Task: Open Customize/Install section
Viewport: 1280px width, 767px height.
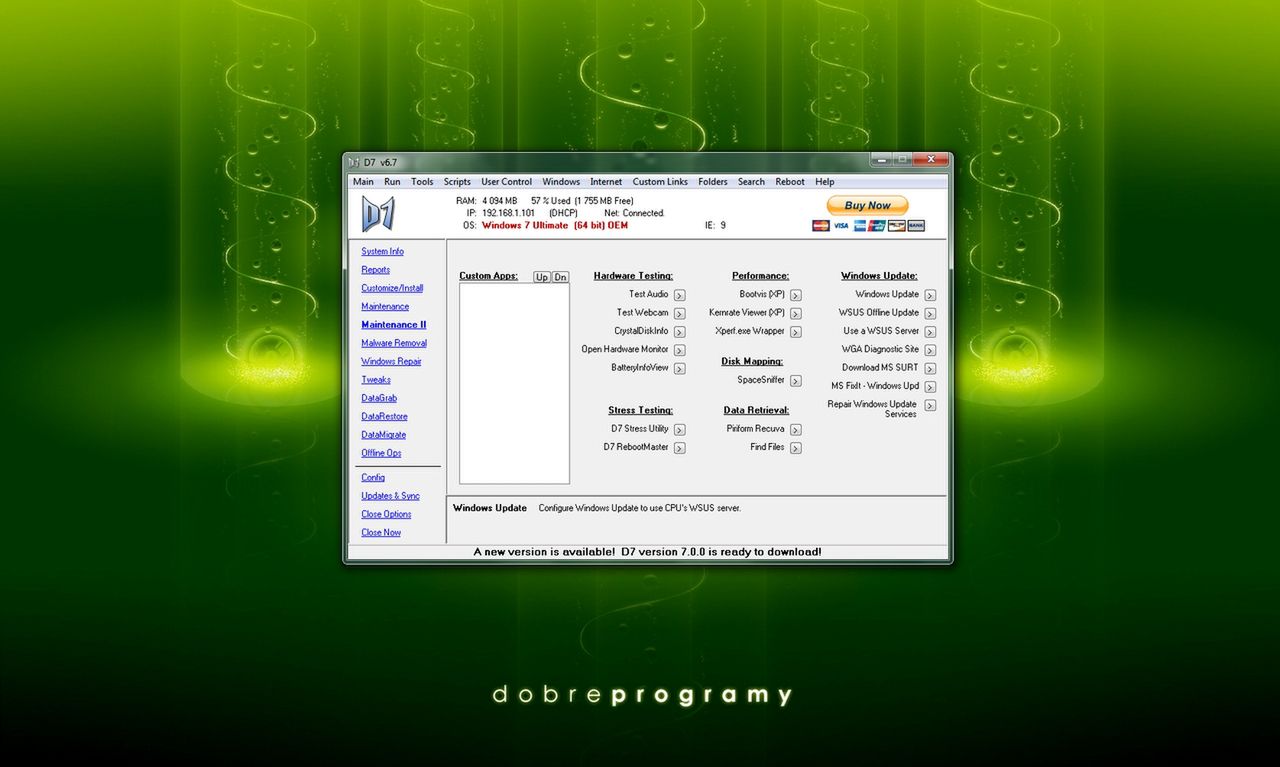Action: click(x=392, y=288)
